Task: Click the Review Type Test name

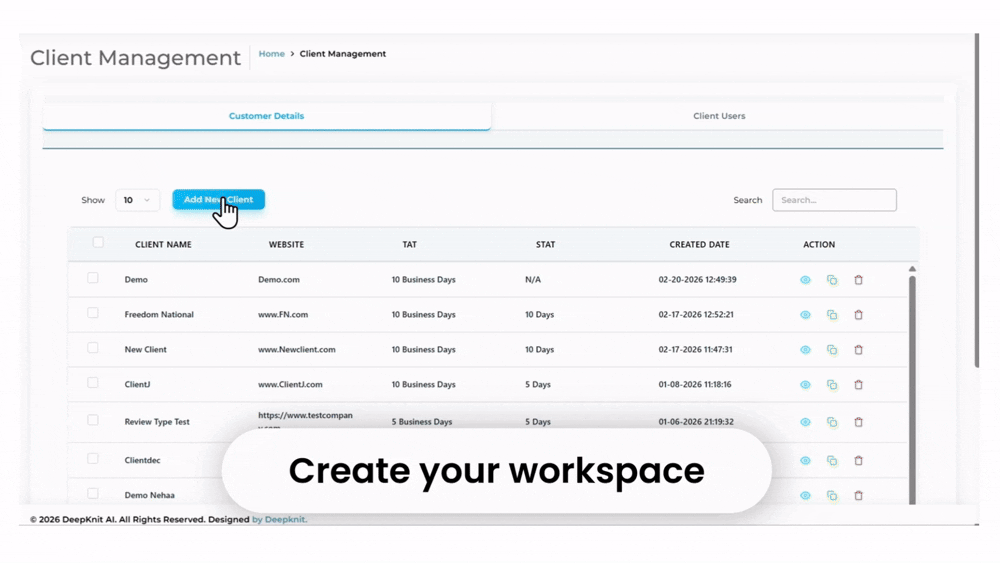Action: 157,422
